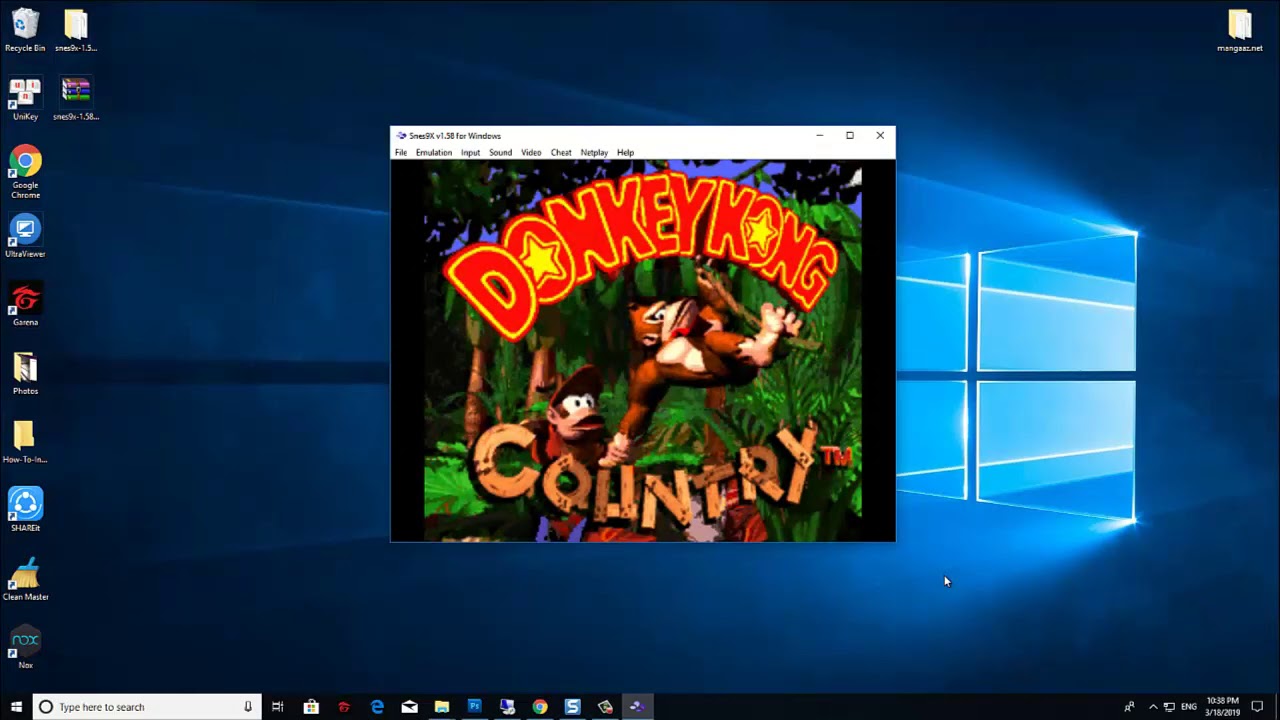Screen dimensions: 1280x720
Task: Select the Photos folder on desktop
Action: pyautogui.click(x=25, y=375)
